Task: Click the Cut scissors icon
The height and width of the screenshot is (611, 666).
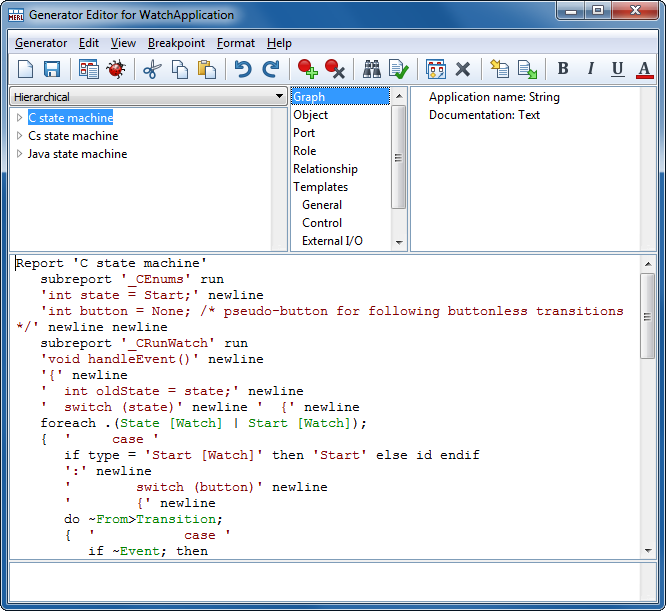Action: point(152,69)
